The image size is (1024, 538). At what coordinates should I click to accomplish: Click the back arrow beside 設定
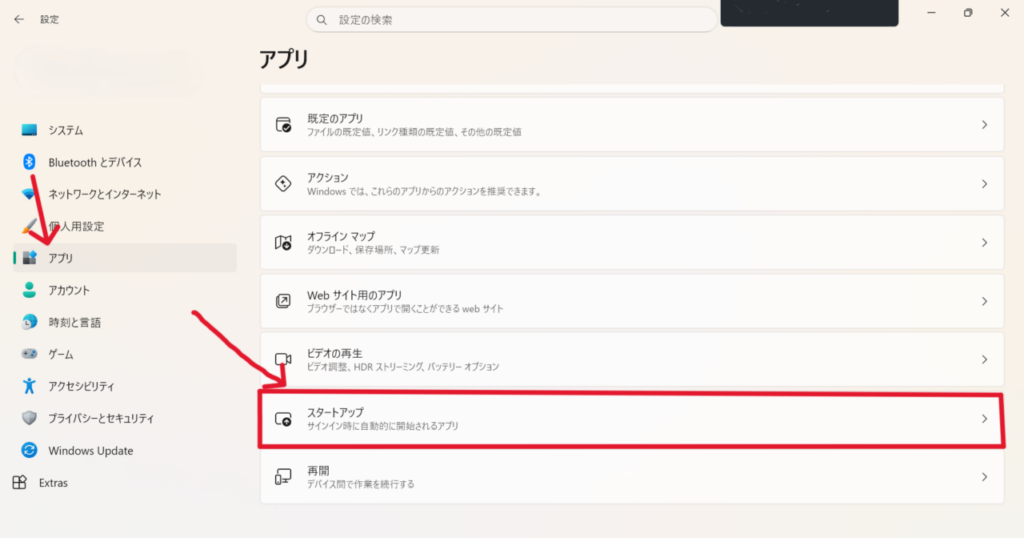(19, 19)
